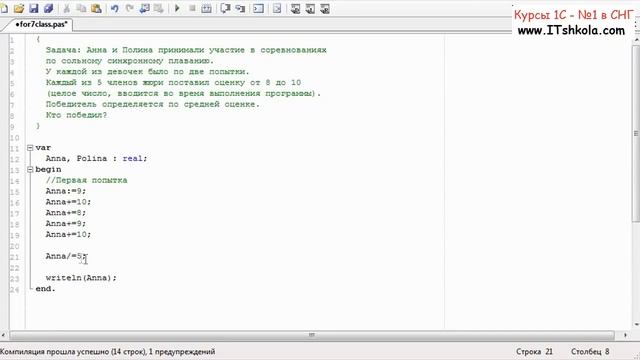The image size is (640, 360).
Task: Click the first of three form-designer icons
Action: (x=296, y=8)
